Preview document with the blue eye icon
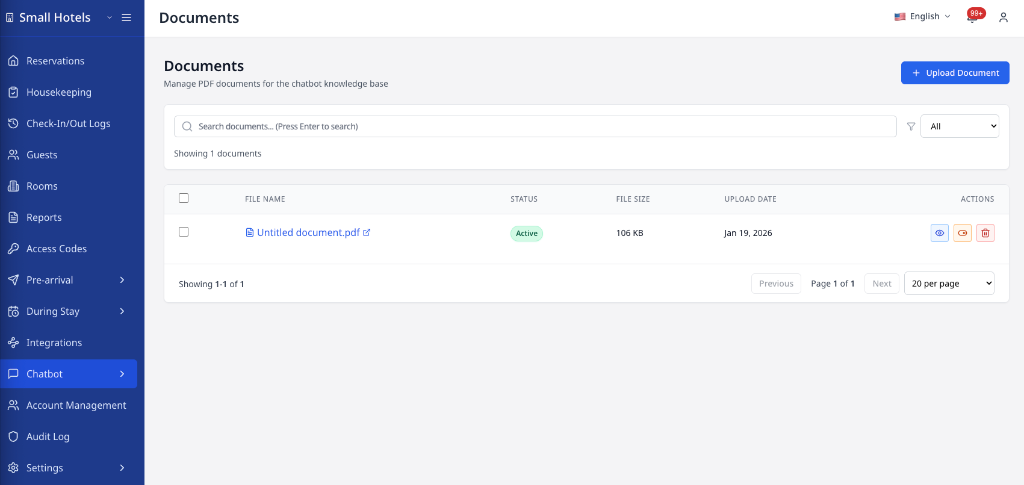Viewport: 1024px width, 485px height. coord(939,233)
